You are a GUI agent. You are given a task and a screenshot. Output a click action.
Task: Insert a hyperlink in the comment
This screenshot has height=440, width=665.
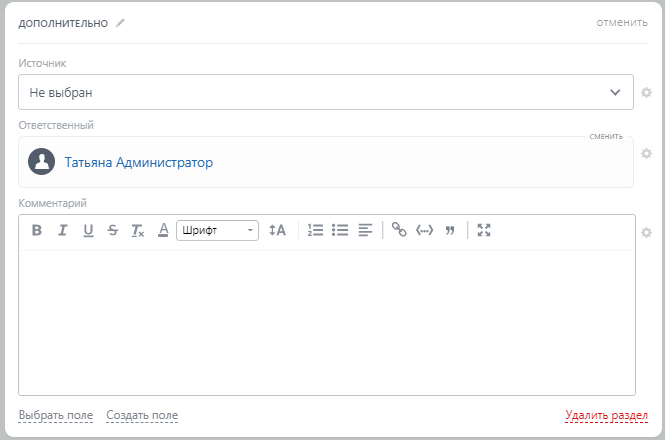point(399,230)
